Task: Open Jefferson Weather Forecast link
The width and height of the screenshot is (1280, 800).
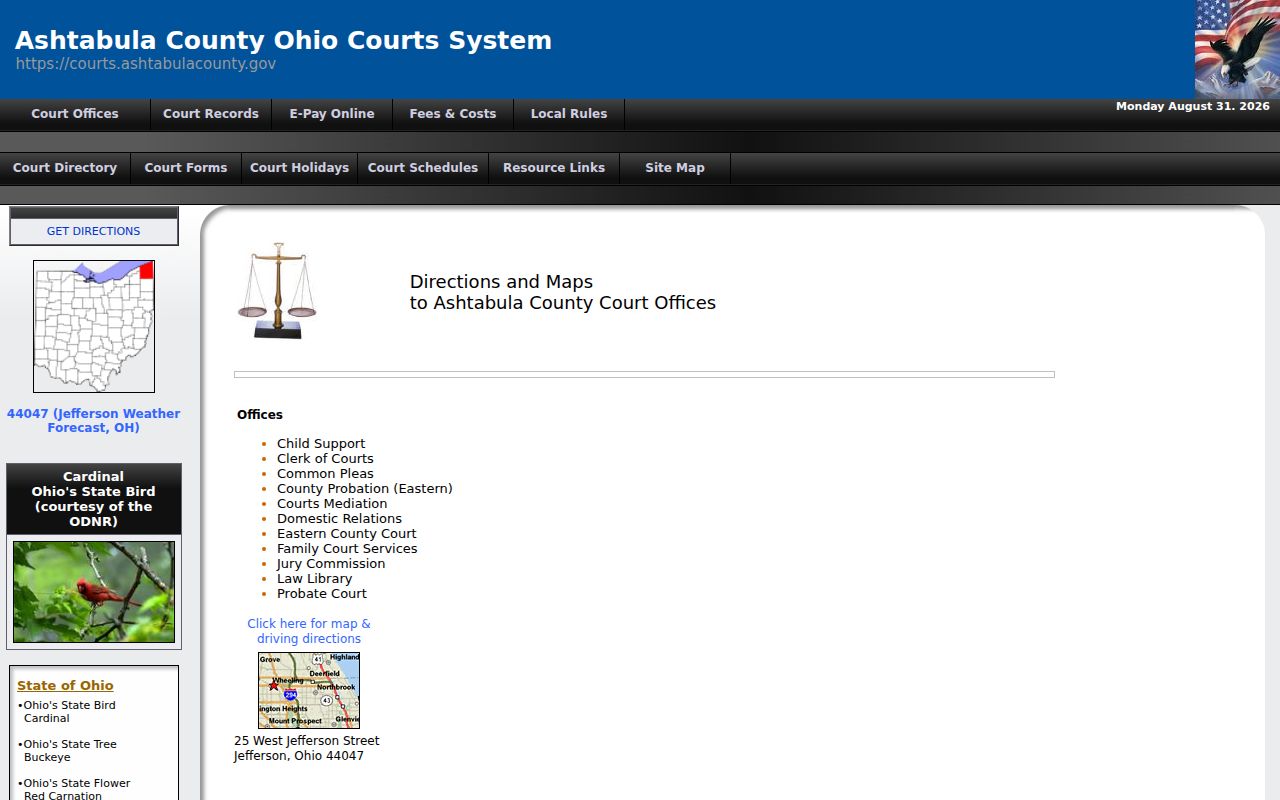Action: [x=94, y=420]
